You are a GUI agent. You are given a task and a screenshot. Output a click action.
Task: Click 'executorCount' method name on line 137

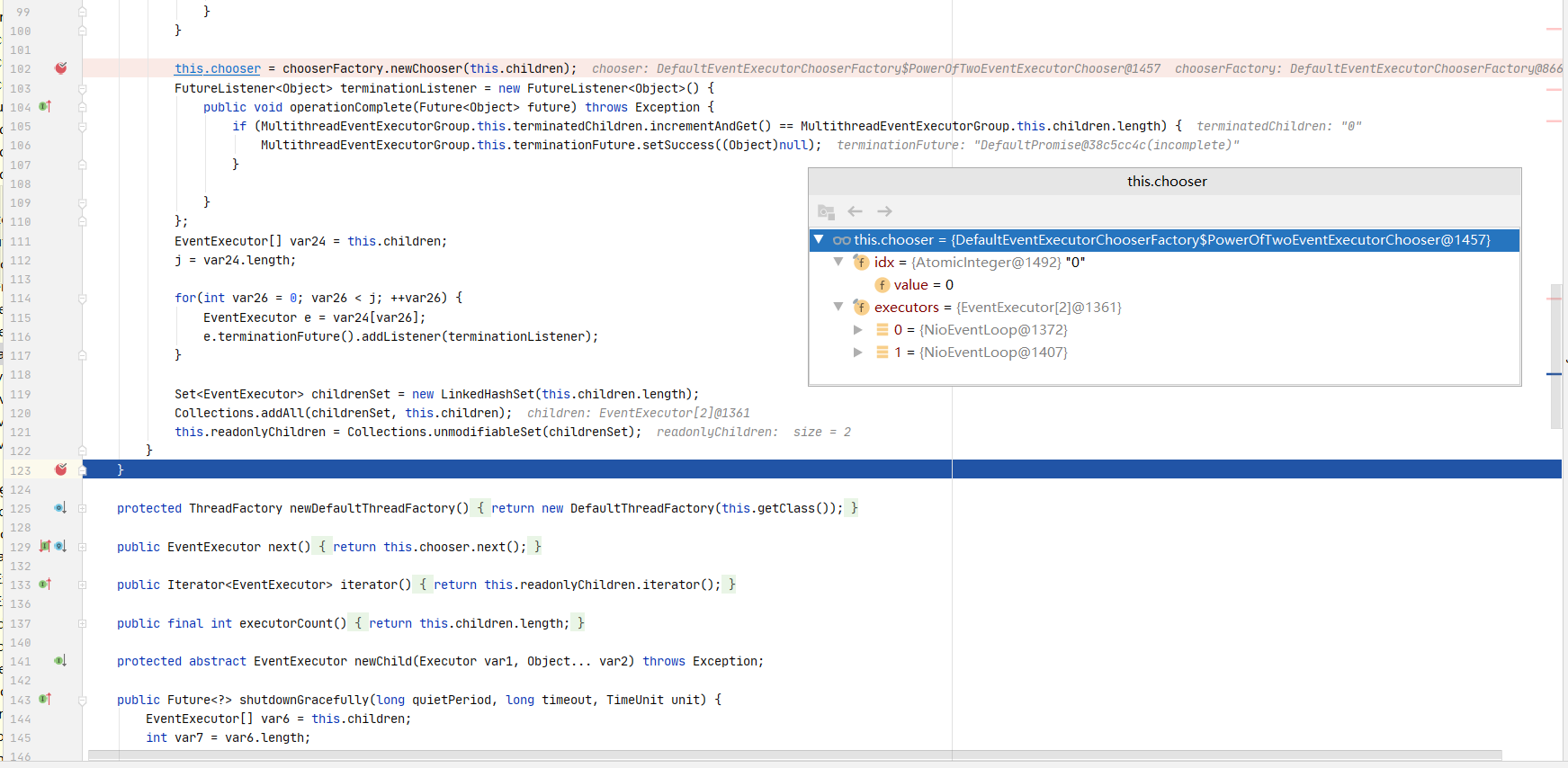pyautogui.click(x=286, y=623)
